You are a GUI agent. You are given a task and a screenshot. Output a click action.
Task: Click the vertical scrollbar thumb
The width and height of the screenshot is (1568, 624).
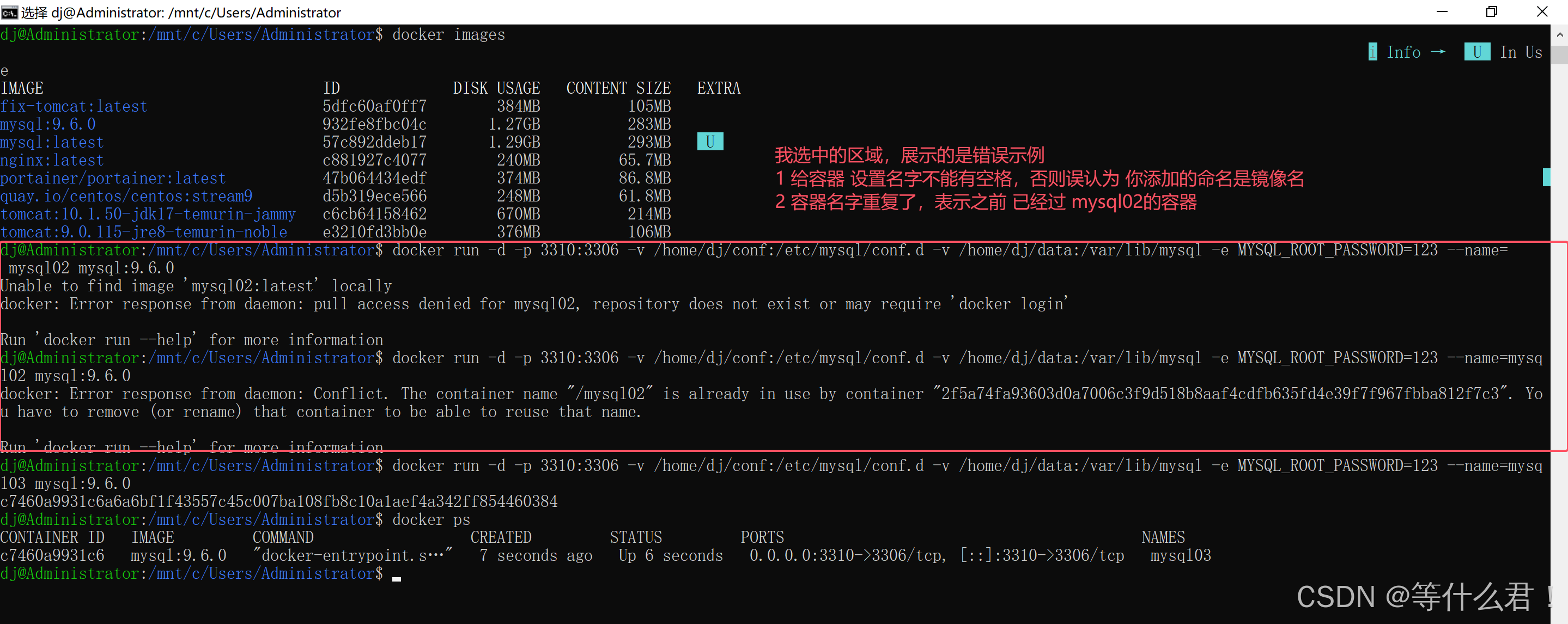pyautogui.click(x=1559, y=55)
